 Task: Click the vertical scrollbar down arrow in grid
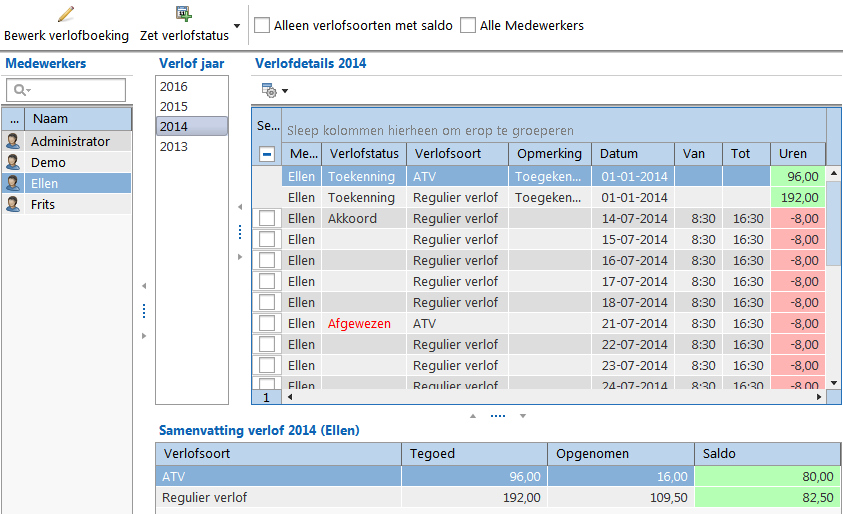[834, 382]
